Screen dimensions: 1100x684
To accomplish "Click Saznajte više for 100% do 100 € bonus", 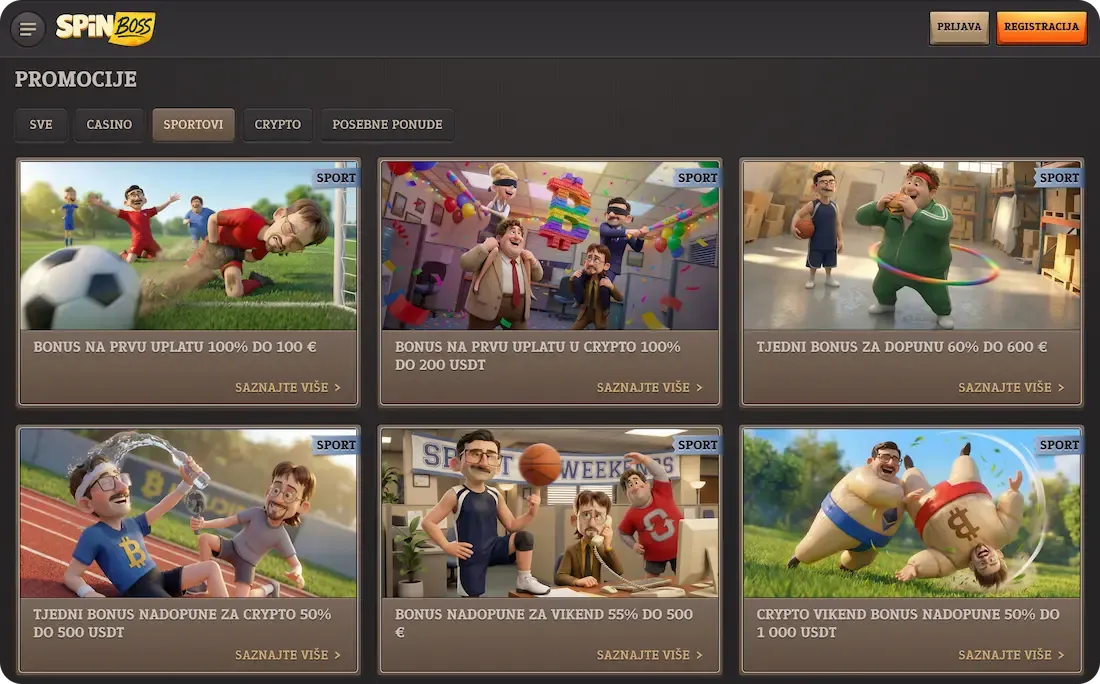I will click(x=288, y=387).
